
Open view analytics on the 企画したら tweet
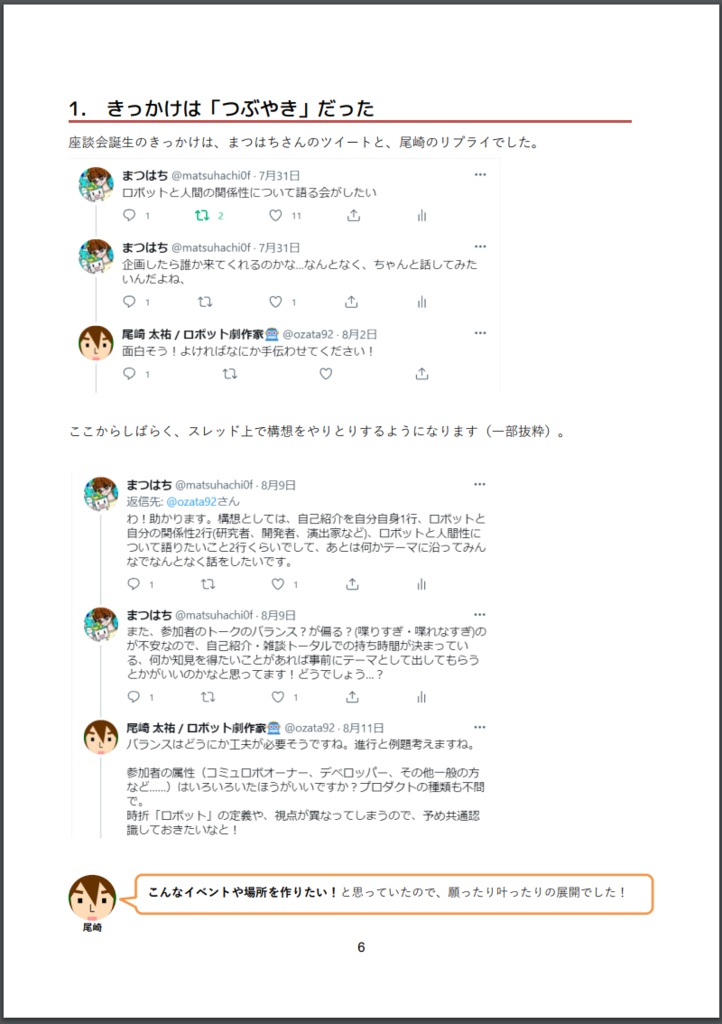point(420,298)
